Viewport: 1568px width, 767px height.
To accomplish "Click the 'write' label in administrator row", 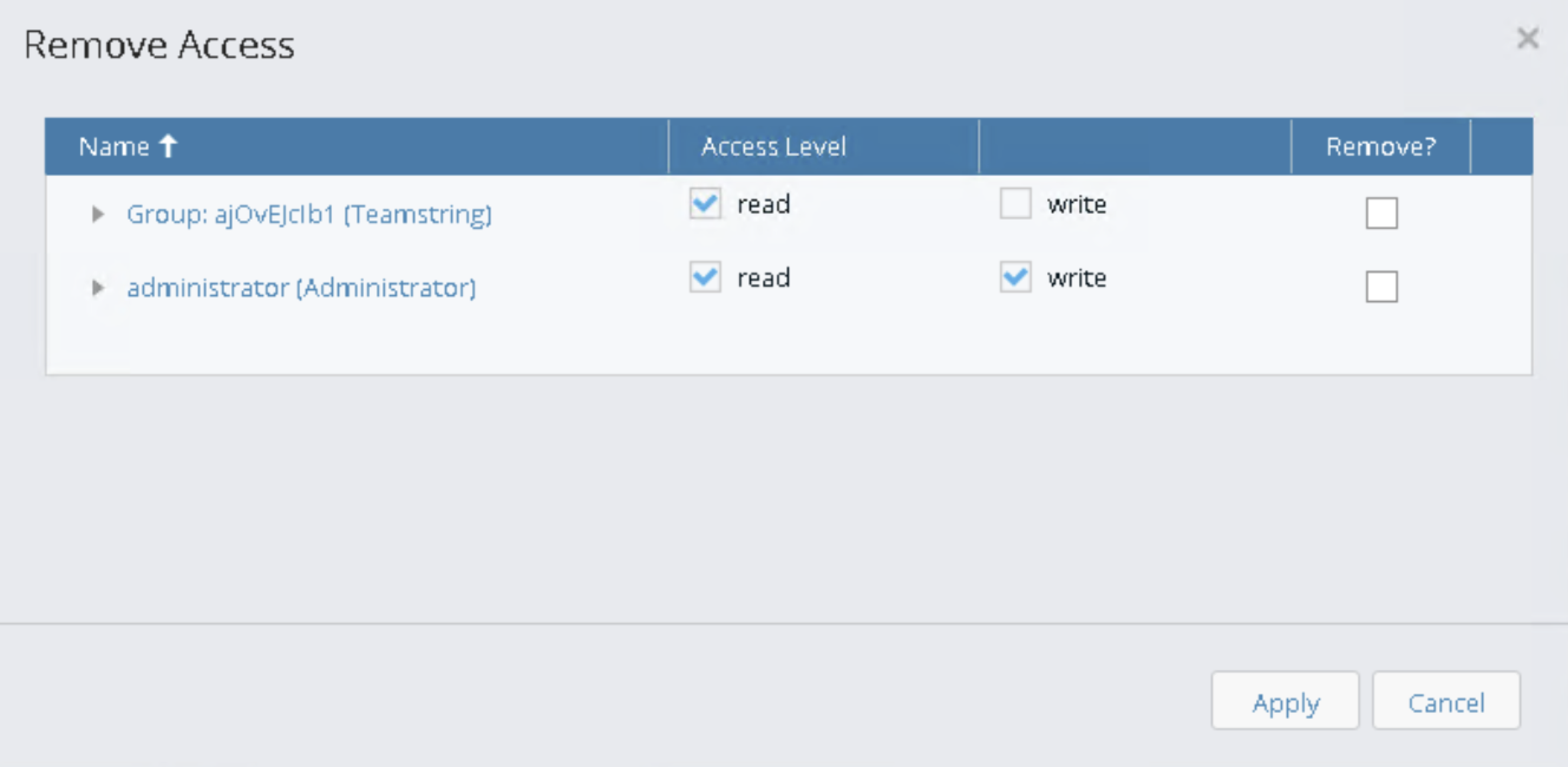I will click(x=1076, y=278).
